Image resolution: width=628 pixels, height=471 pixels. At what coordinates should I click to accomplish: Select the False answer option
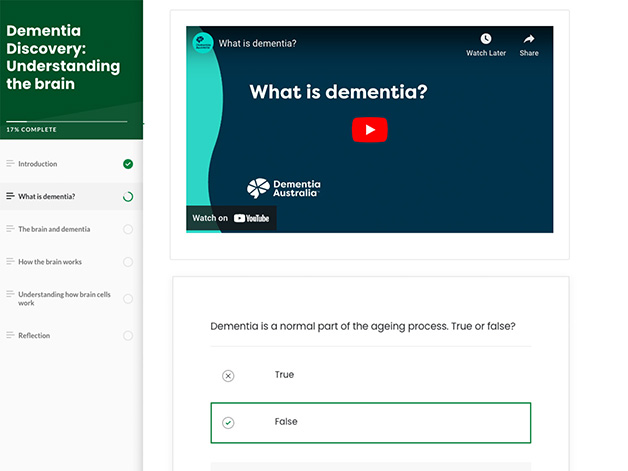point(370,423)
